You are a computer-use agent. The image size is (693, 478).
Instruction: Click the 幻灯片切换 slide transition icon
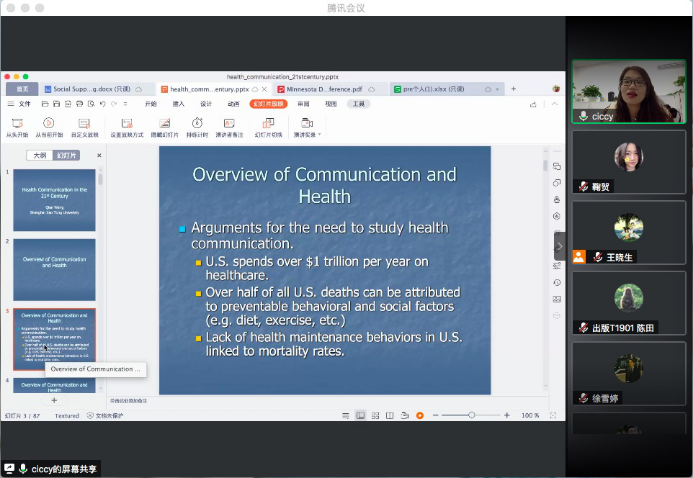(269, 122)
